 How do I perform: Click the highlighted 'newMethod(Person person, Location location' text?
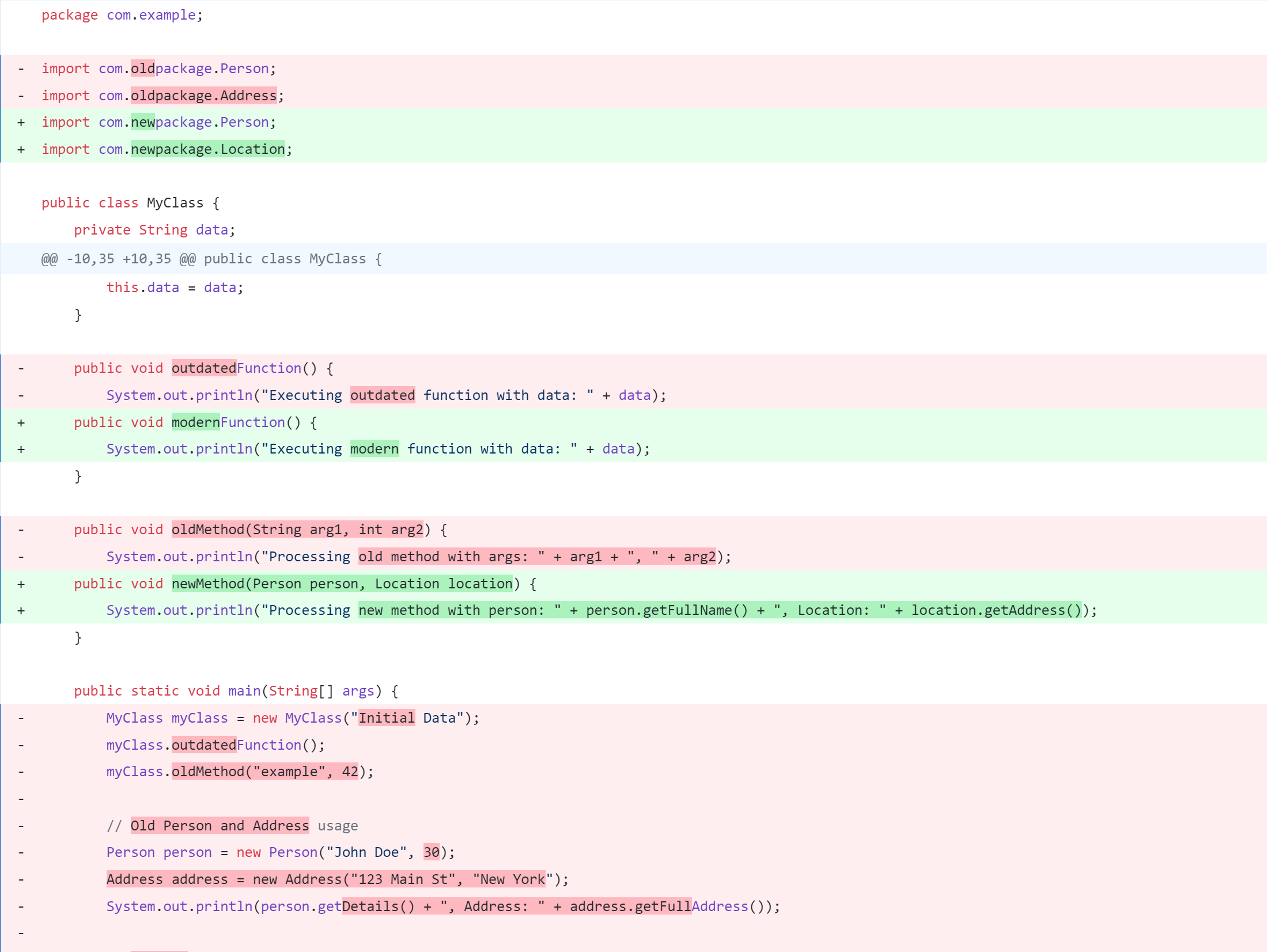click(342, 584)
